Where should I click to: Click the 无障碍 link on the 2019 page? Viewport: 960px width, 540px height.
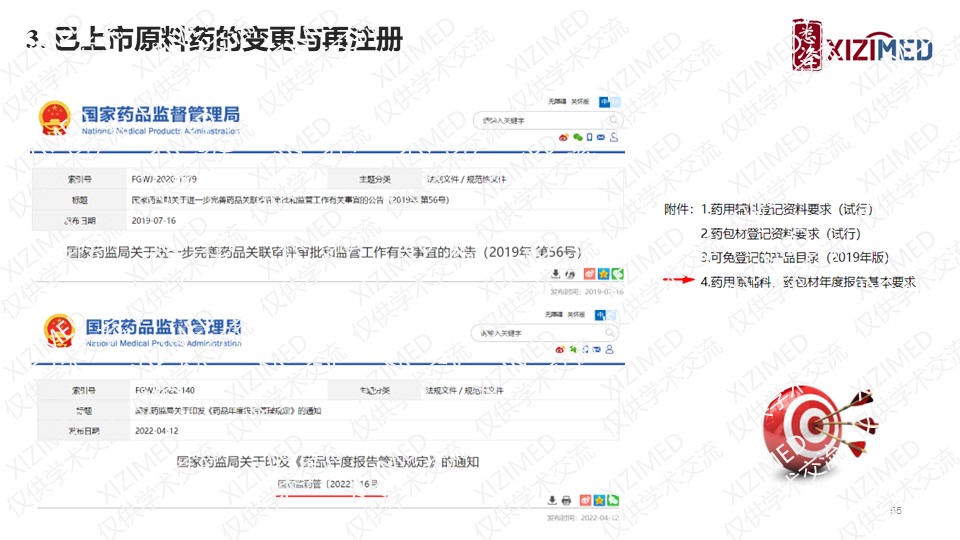click(x=557, y=101)
